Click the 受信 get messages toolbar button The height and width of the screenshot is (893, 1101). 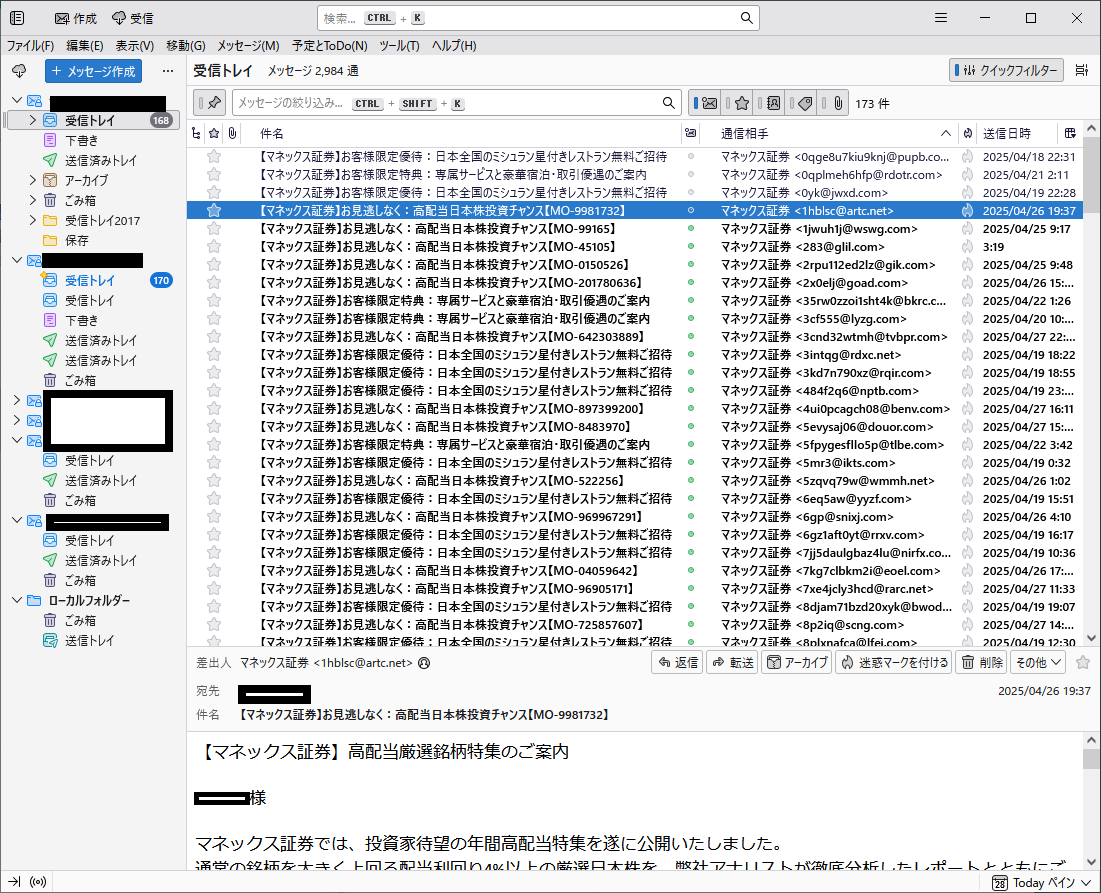click(133, 18)
